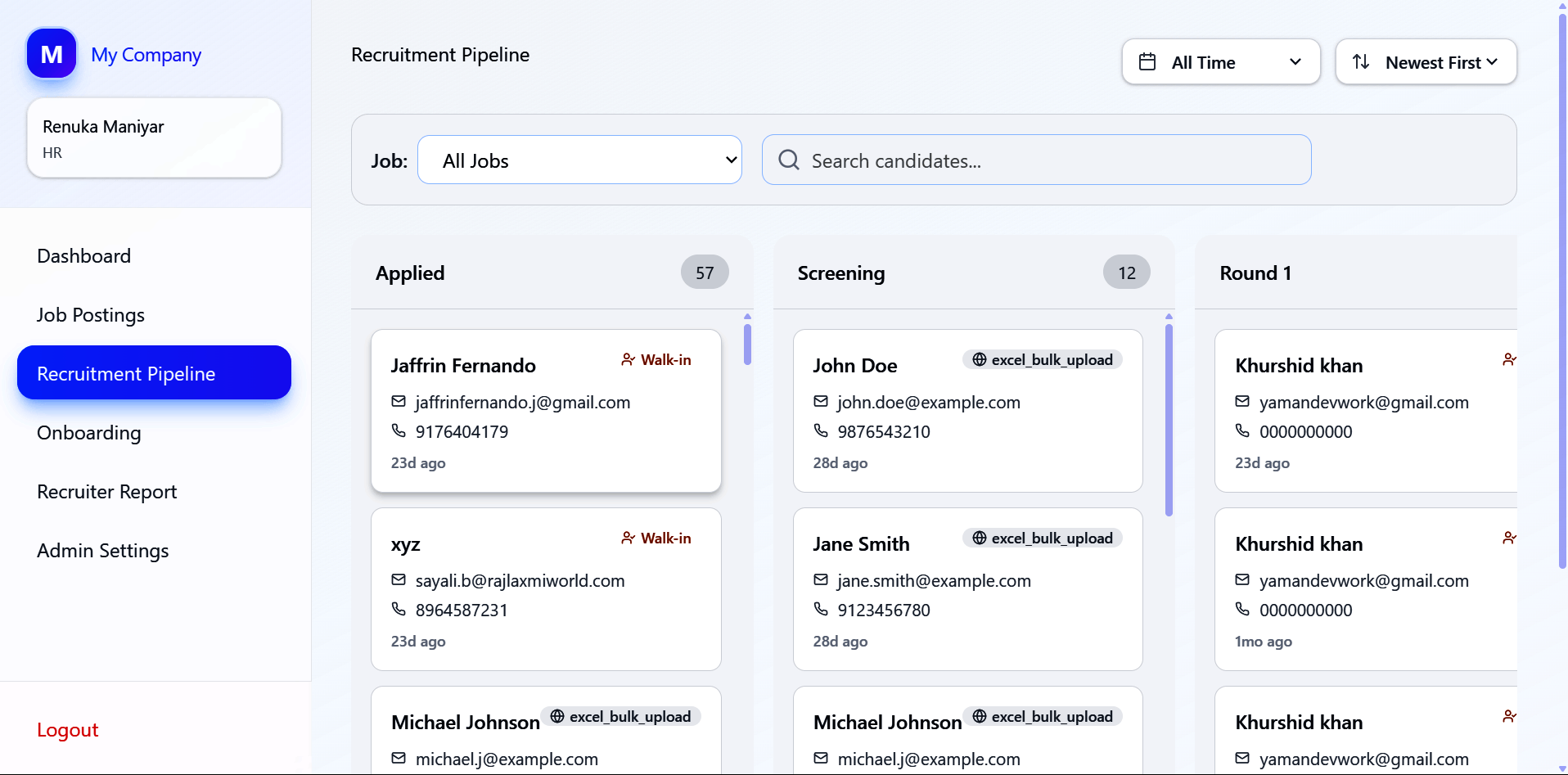
Task: Open the Renuka Maniyar profile card
Action: [x=154, y=137]
